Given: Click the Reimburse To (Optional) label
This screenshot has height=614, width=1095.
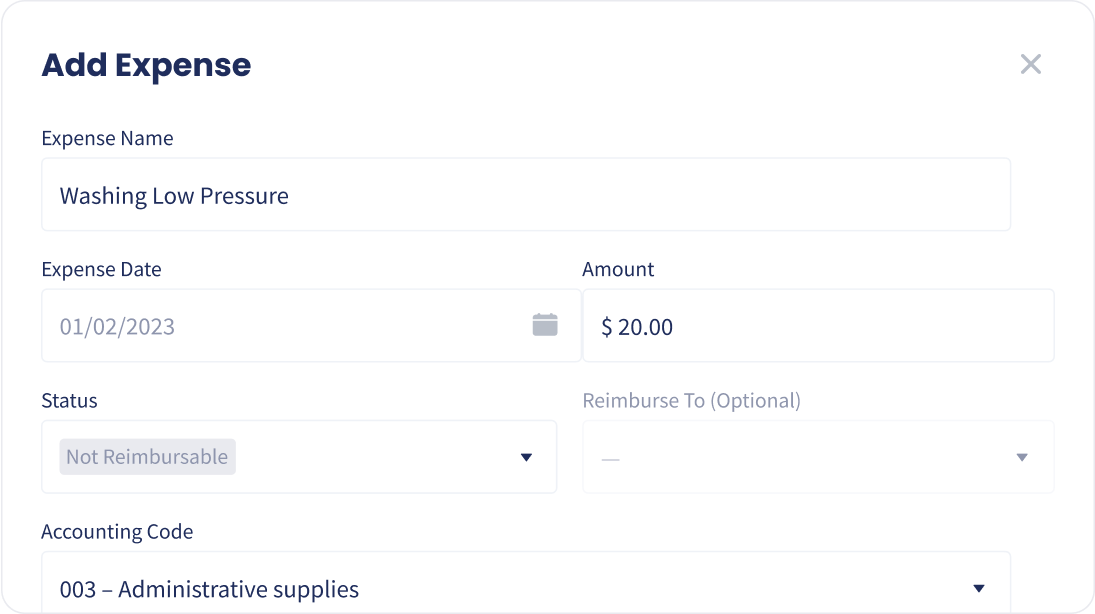Looking at the screenshot, I should click(691, 401).
